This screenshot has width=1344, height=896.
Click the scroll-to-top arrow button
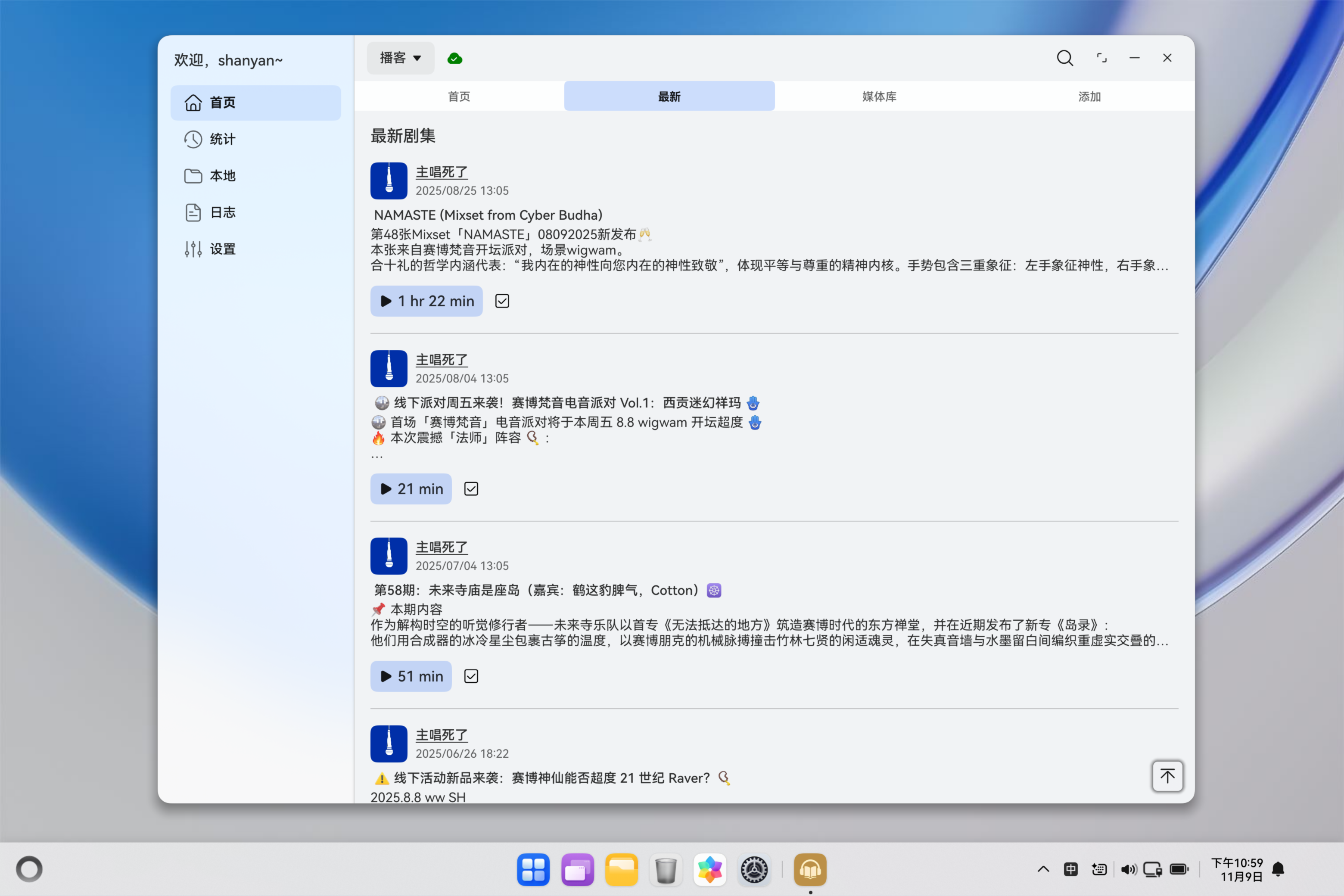coord(1167,776)
